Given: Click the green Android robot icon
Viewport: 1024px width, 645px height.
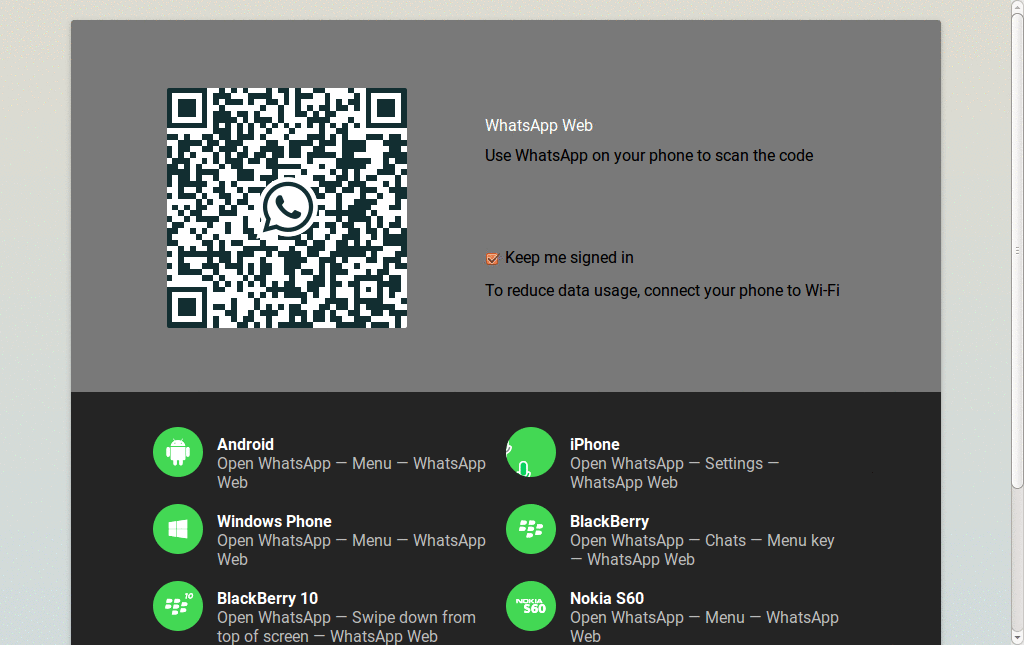Looking at the screenshot, I should pyautogui.click(x=178, y=451).
